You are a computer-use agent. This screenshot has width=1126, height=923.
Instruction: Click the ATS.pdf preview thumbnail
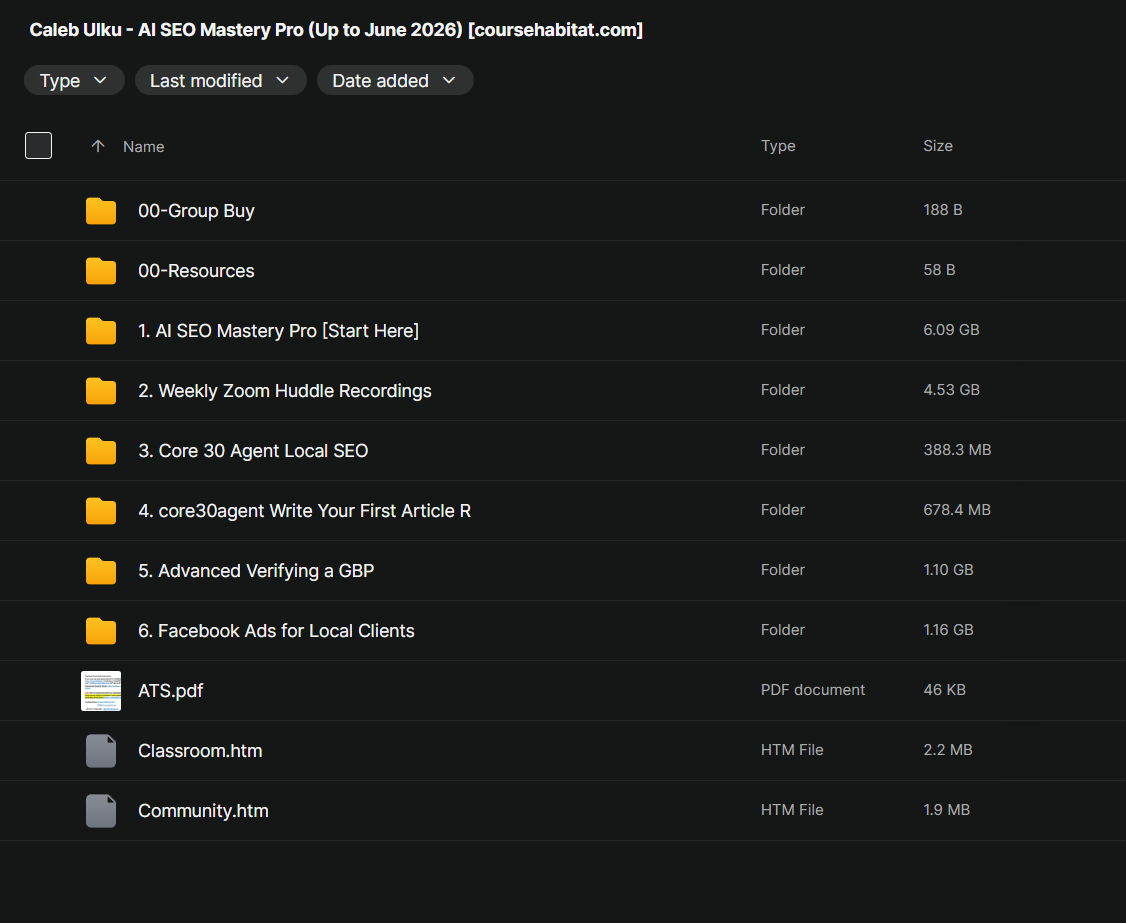(x=101, y=691)
